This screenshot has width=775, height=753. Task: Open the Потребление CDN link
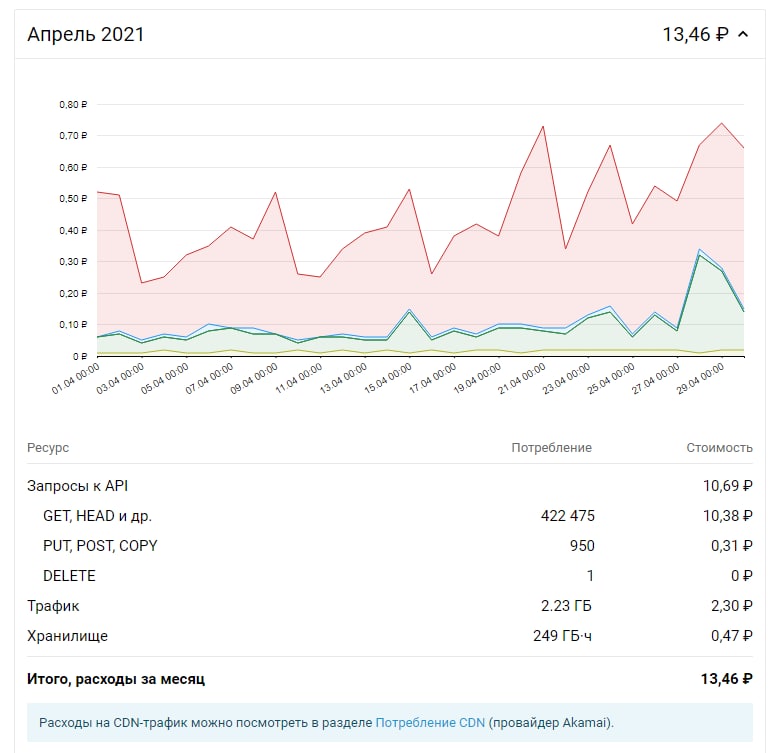pyautogui.click(x=429, y=722)
